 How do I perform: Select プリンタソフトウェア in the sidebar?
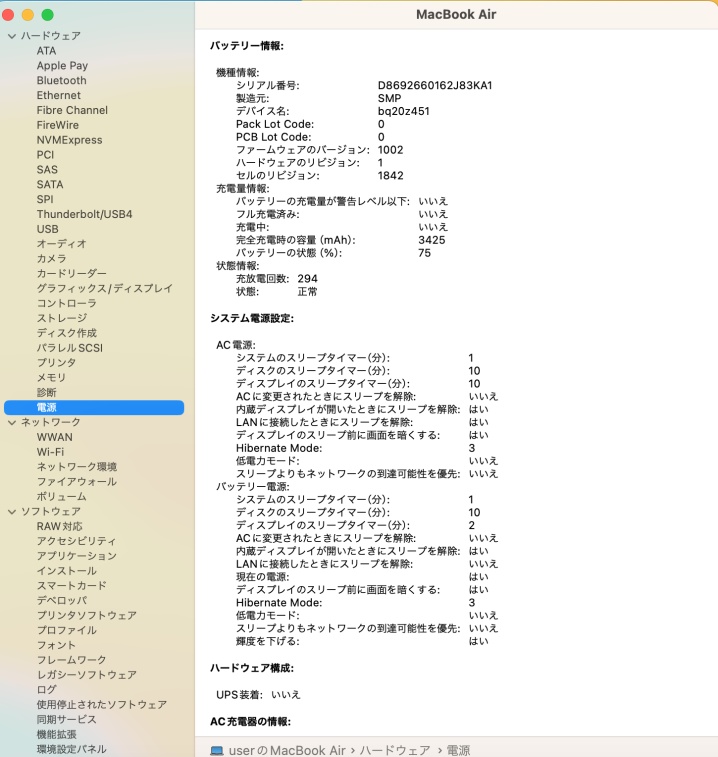pos(86,616)
